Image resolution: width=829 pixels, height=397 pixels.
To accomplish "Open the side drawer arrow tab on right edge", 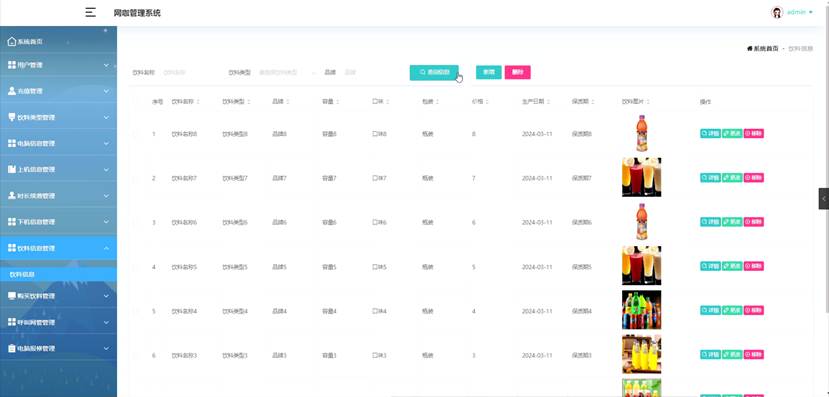I will [824, 199].
